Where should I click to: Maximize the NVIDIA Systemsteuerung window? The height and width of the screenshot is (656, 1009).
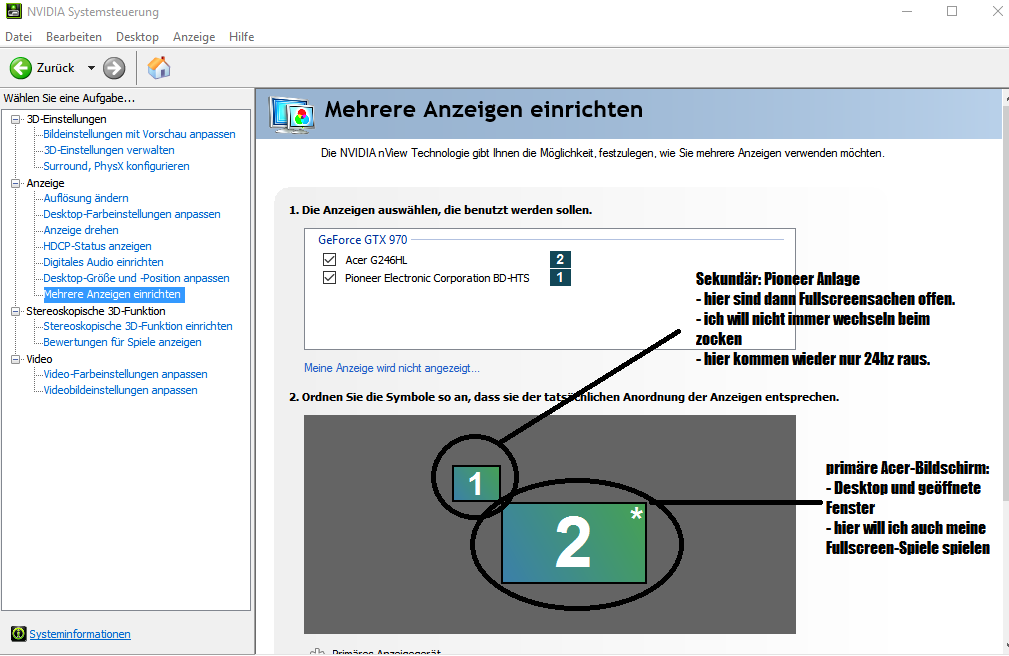click(x=952, y=12)
